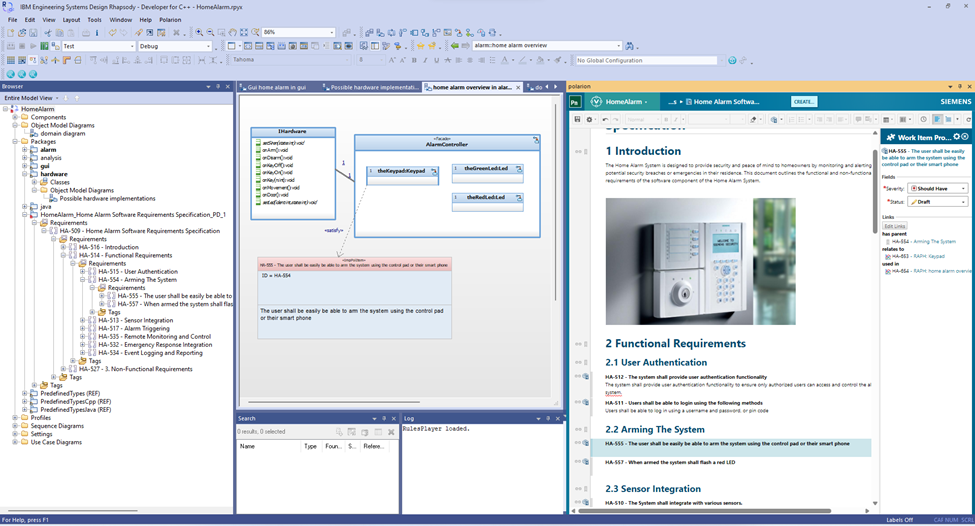Select the Pan hand tool

(233, 32)
